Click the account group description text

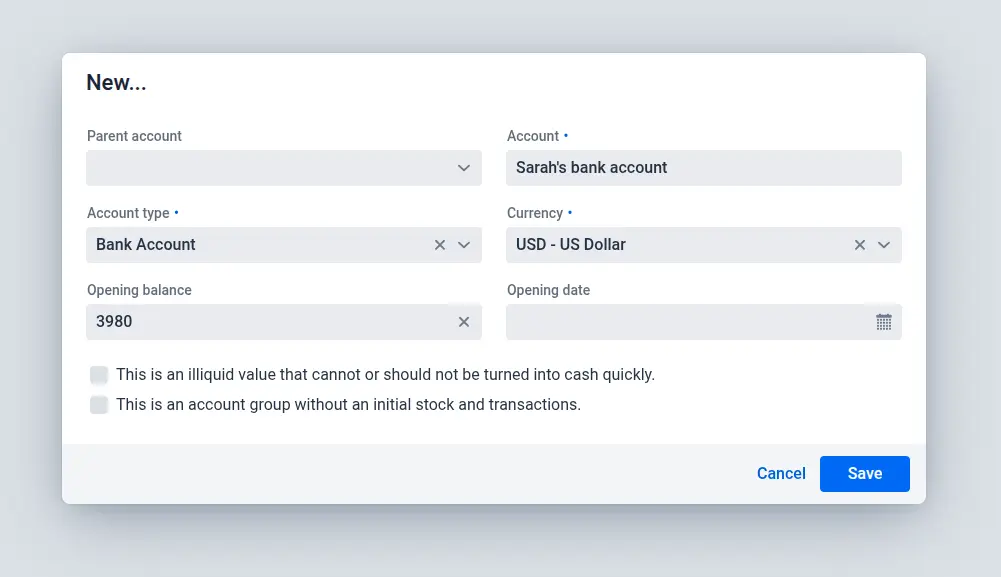(x=348, y=405)
